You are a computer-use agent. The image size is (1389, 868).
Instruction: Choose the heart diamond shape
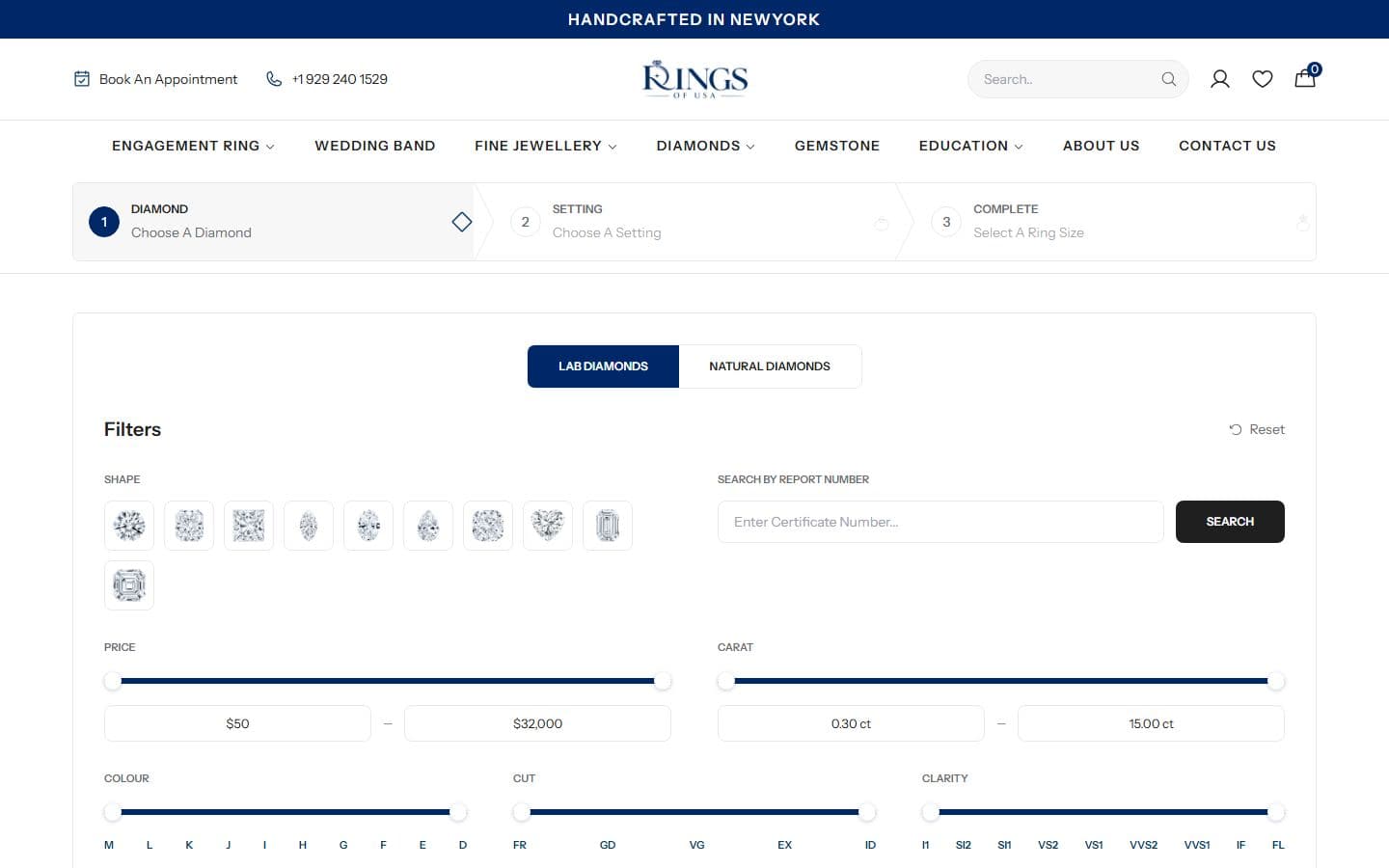(x=548, y=526)
